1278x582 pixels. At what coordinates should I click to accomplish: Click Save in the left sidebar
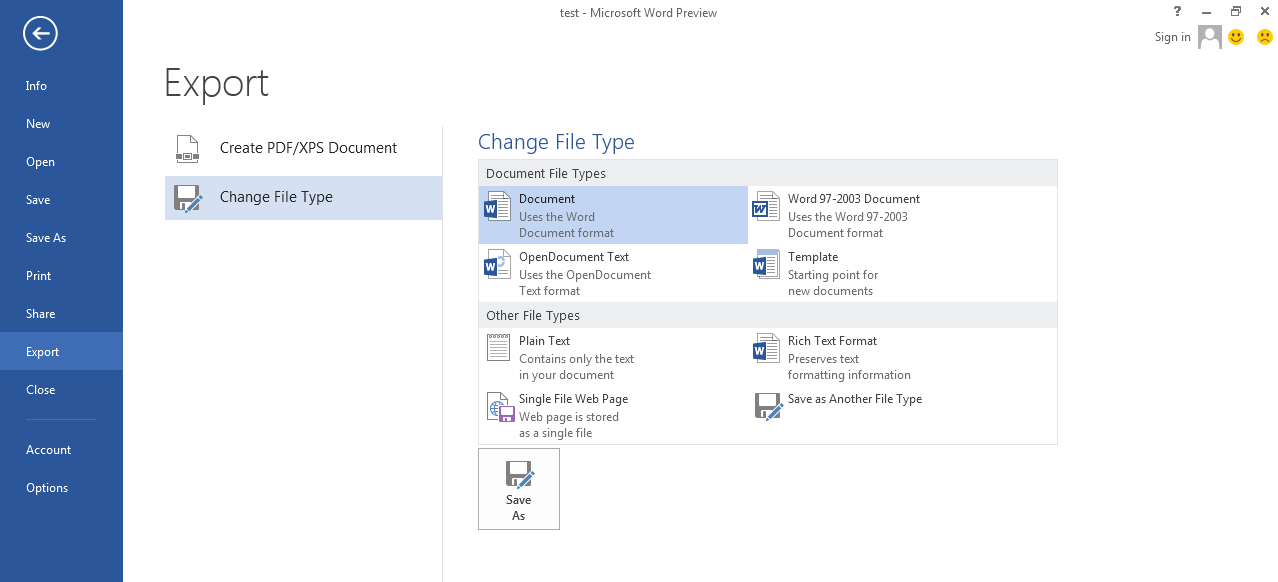(x=61, y=200)
